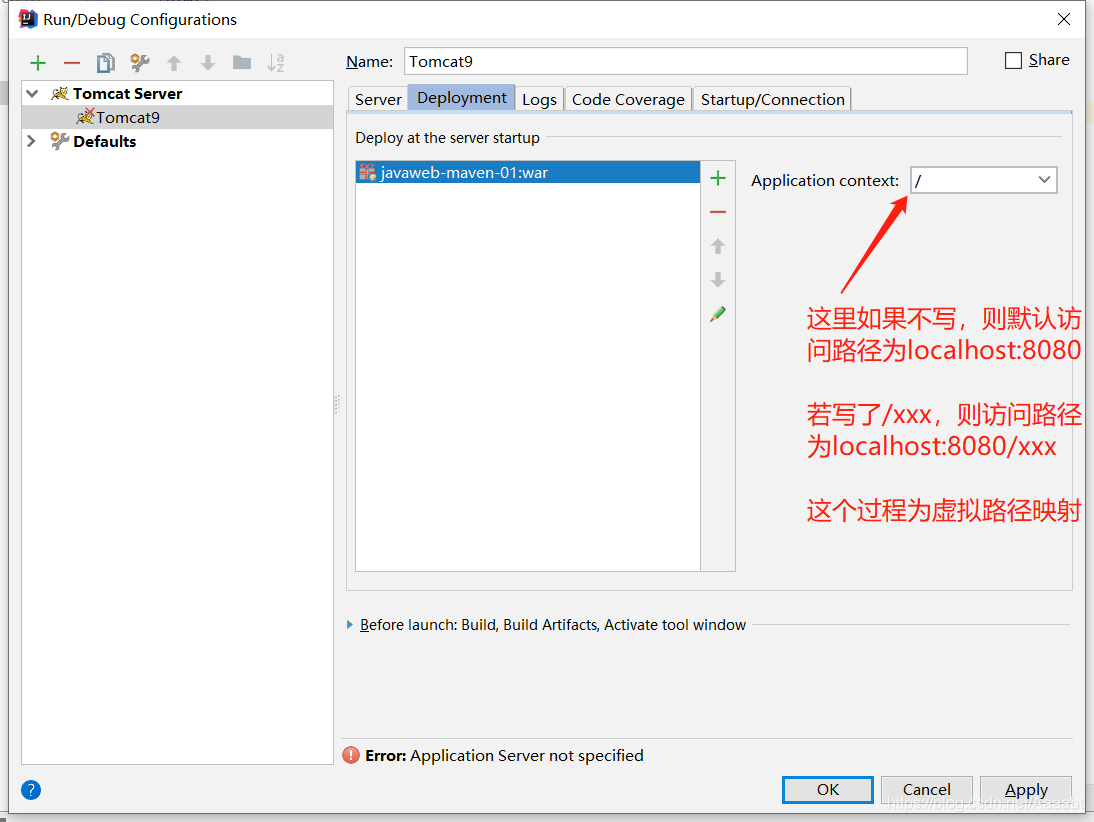This screenshot has width=1094, height=822.
Task: Click the Cancel button
Action: point(927,789)
